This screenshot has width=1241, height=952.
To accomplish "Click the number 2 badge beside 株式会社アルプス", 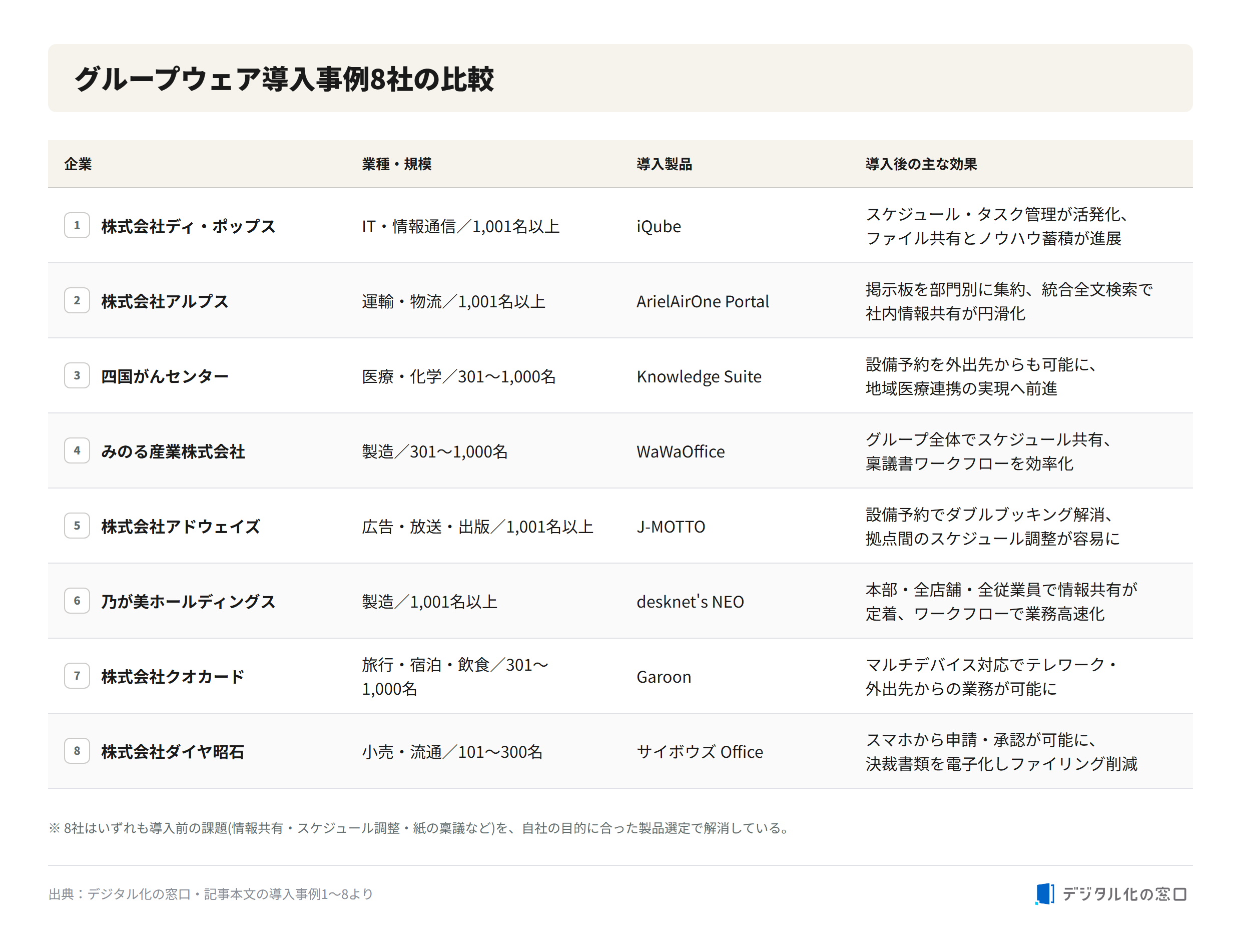I will pyautogui.click(x=77, y=300).
